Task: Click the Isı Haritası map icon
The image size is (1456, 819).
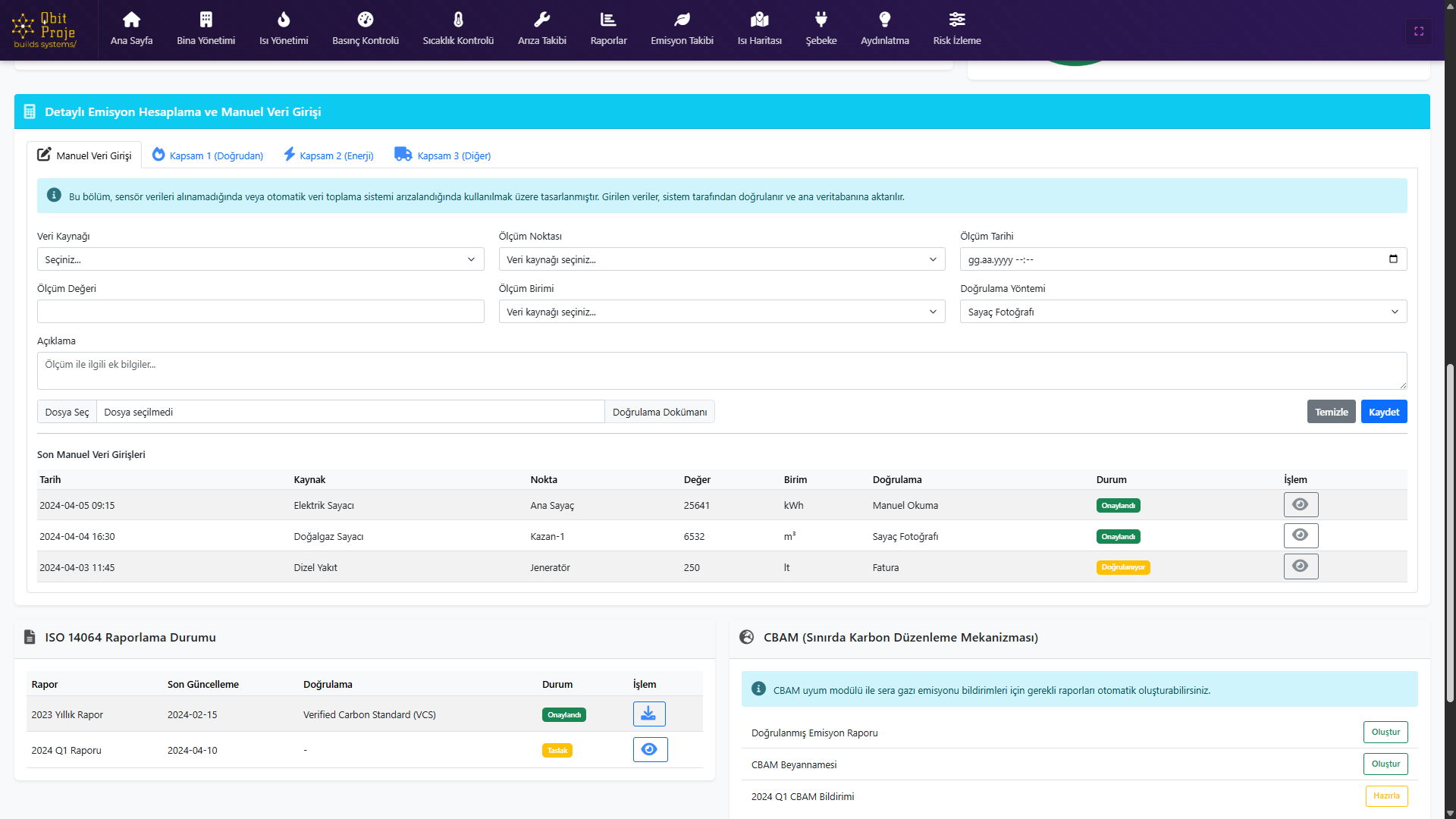Action: (x=759, y=20)
